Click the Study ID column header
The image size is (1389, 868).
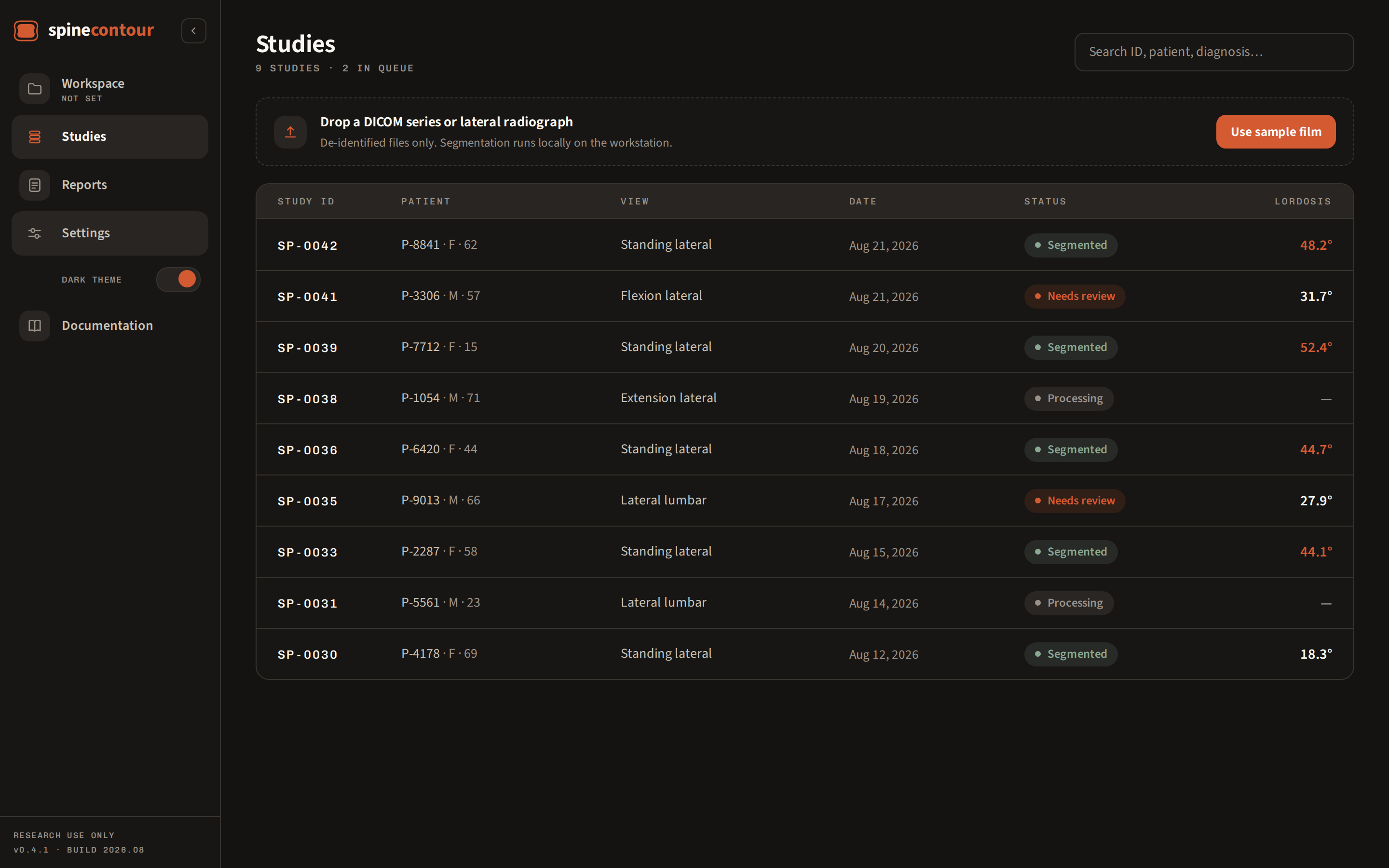pyautogui.click(x=306, y=202)
